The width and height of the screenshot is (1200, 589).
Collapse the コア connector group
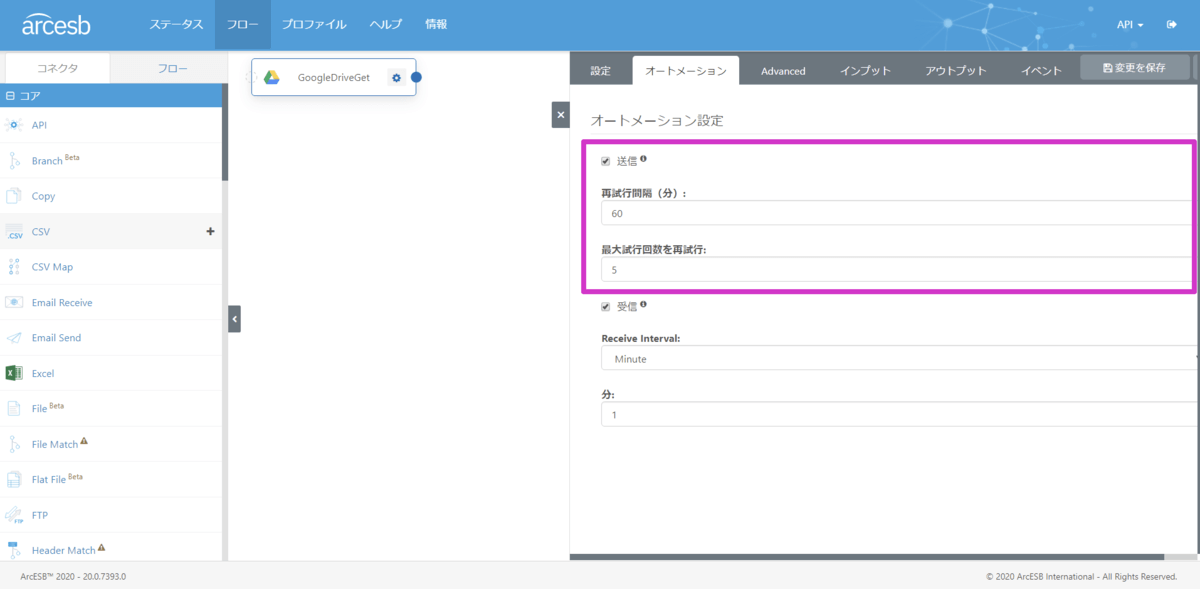point(10,97)
